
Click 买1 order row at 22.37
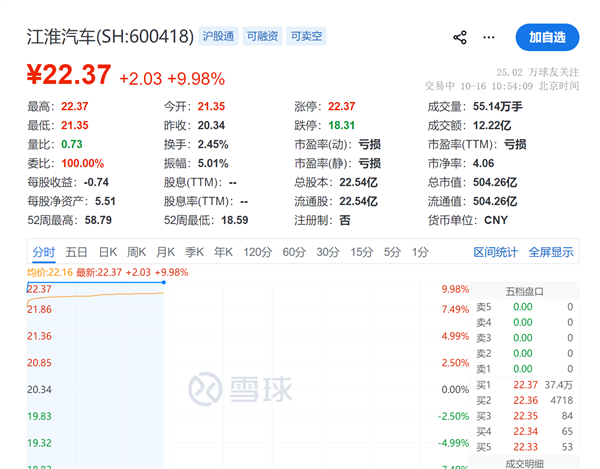(524, 385)
